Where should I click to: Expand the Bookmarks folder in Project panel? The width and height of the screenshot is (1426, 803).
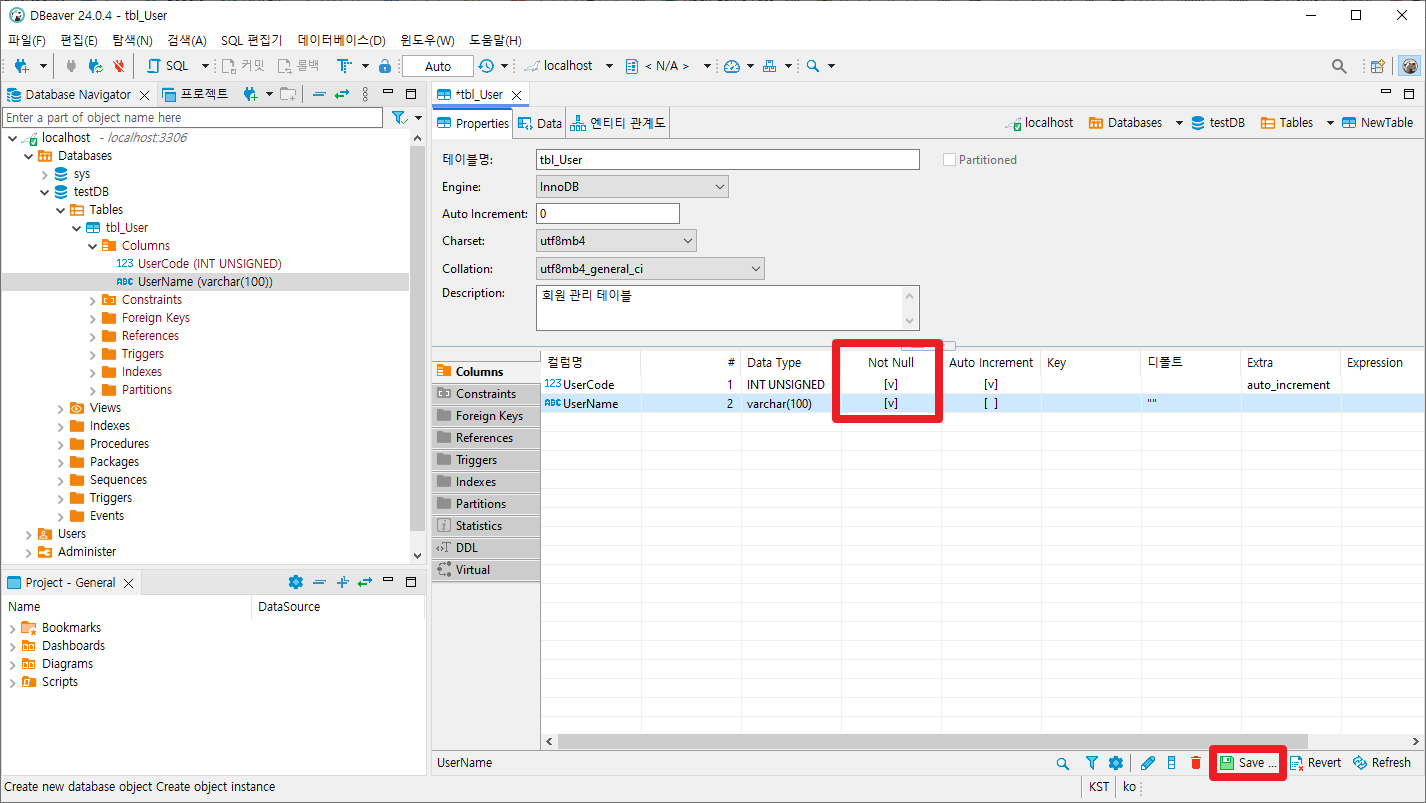(x=12, y=628)
